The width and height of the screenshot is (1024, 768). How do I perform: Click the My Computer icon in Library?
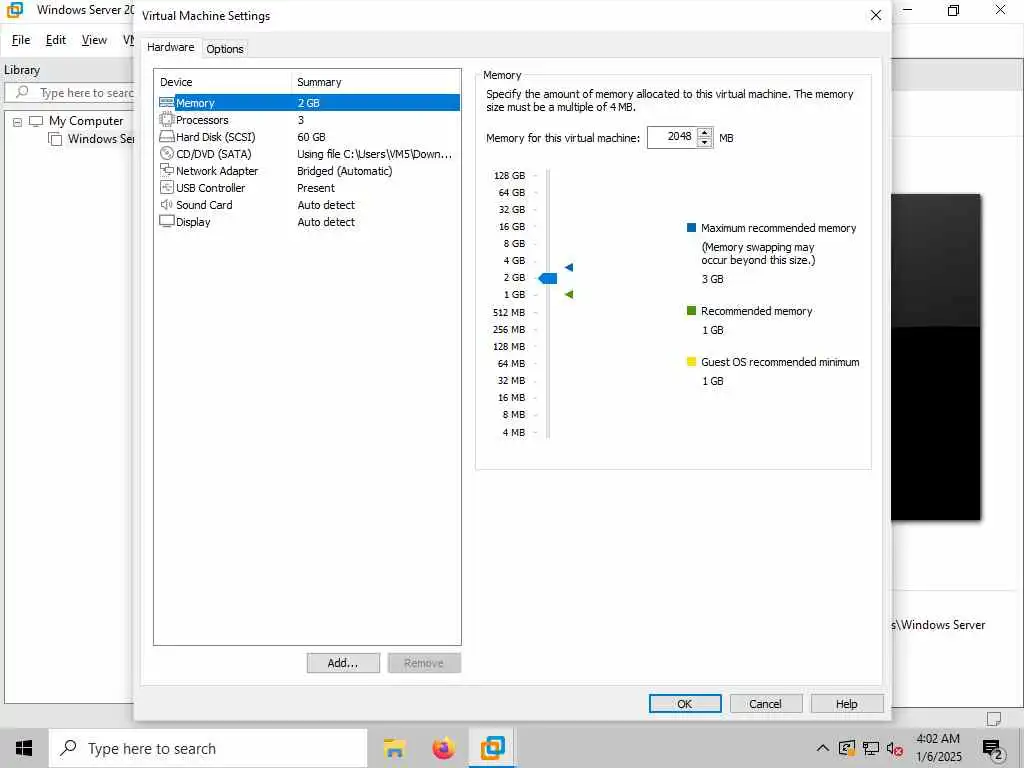36,121
